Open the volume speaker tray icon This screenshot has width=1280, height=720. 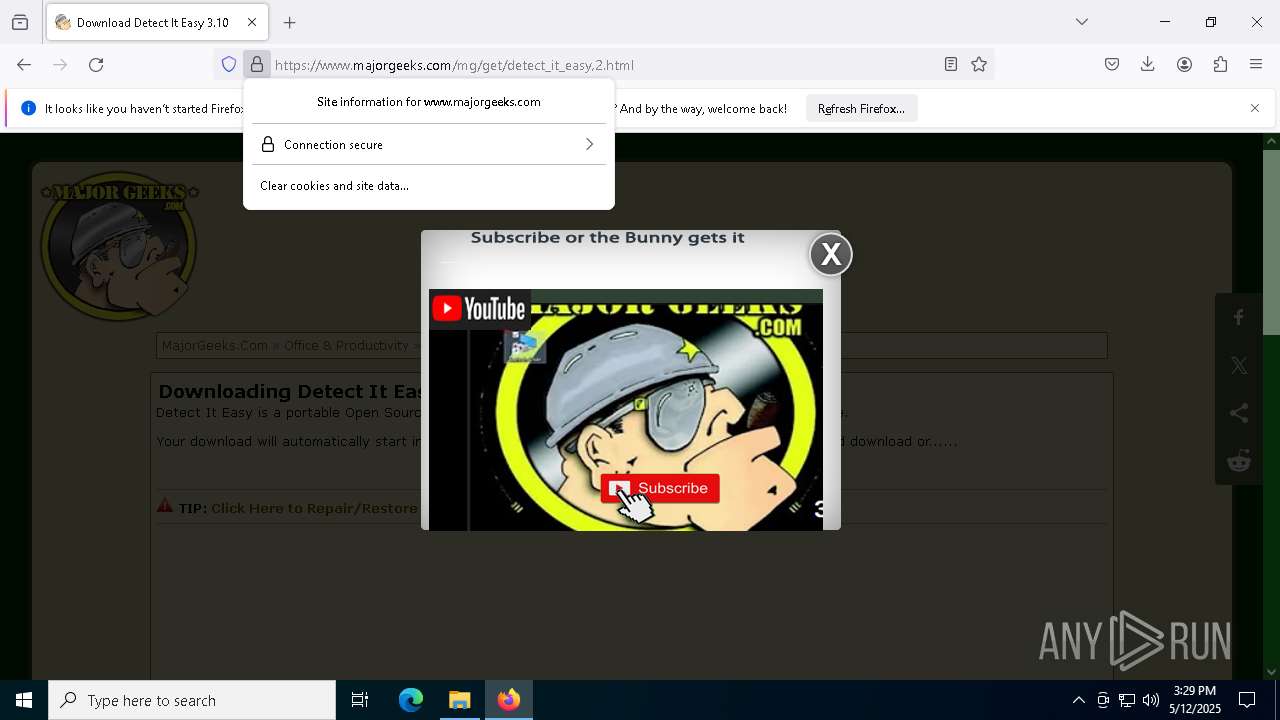pyautogui.click(x=1151, y=700)
